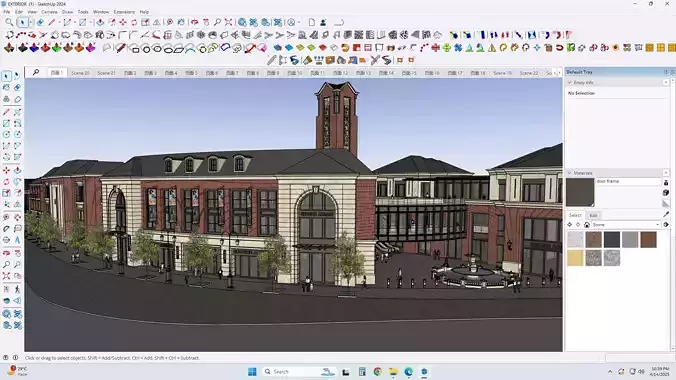
Task: Switch to the Scene 19 tab
Action: click(x=502, y=73)
